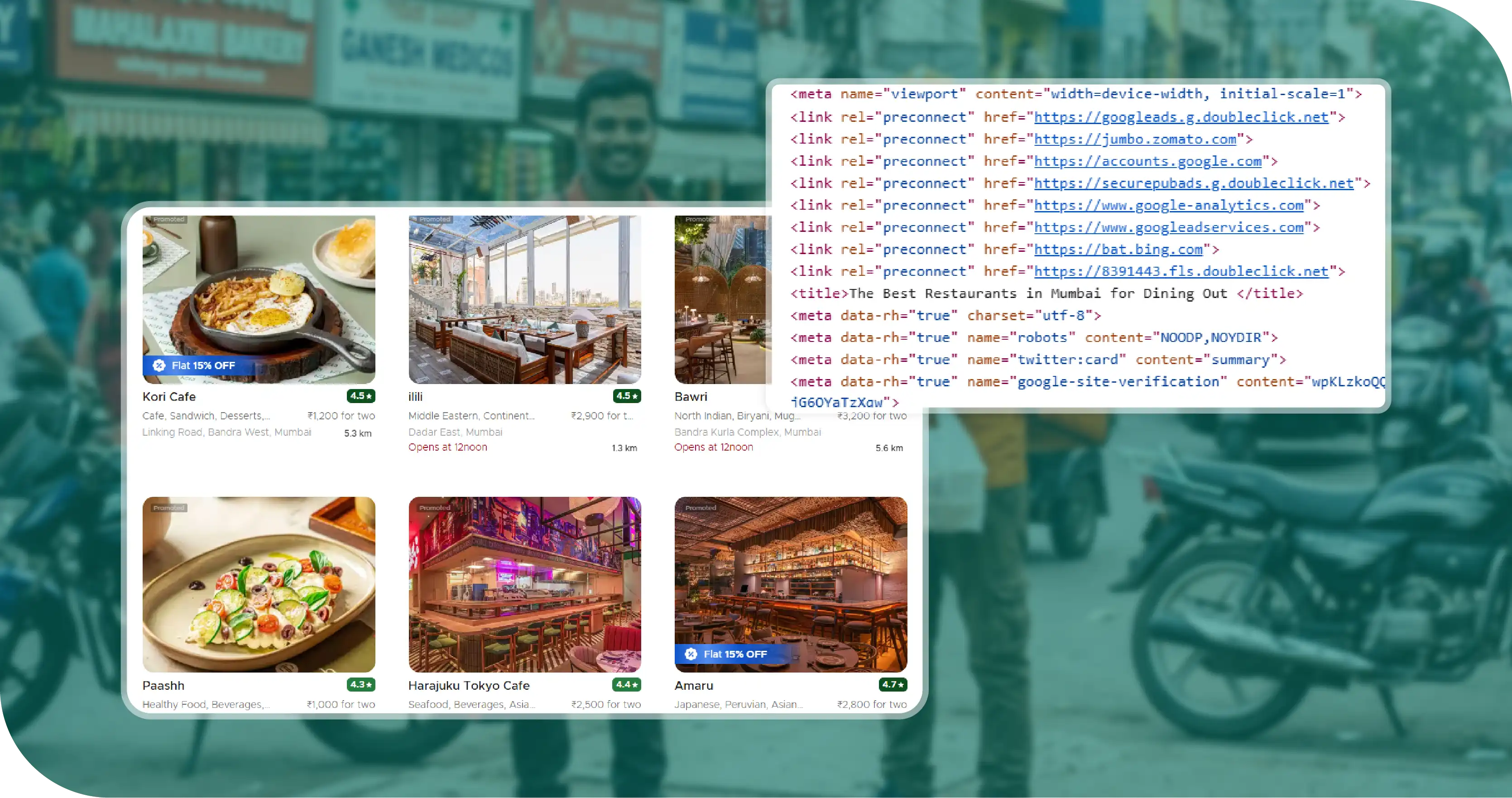
Task: Click the meta viewport code line
Action: [1076, 94]
